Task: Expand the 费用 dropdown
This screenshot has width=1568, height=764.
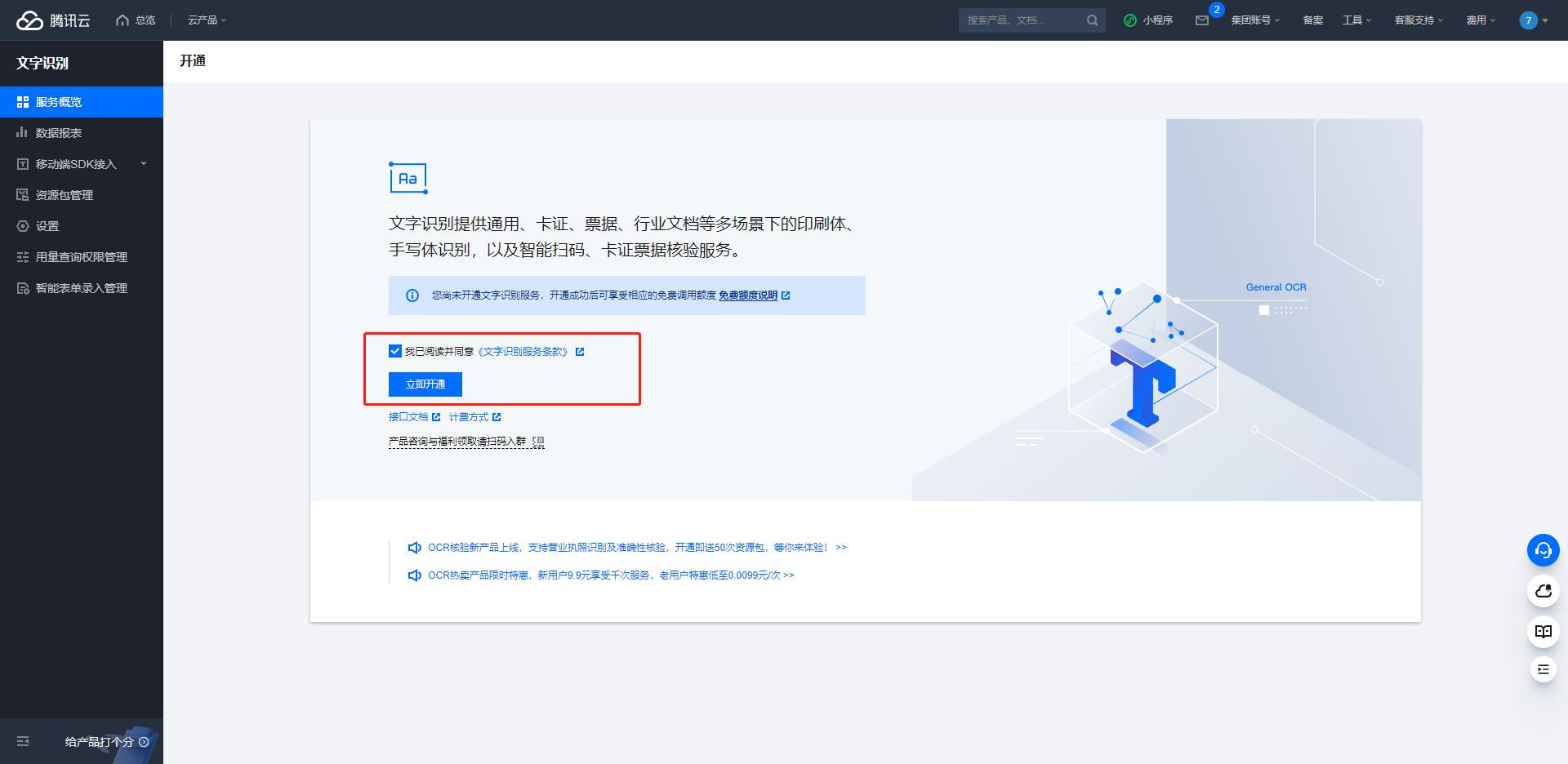Action: [1481, 20]
